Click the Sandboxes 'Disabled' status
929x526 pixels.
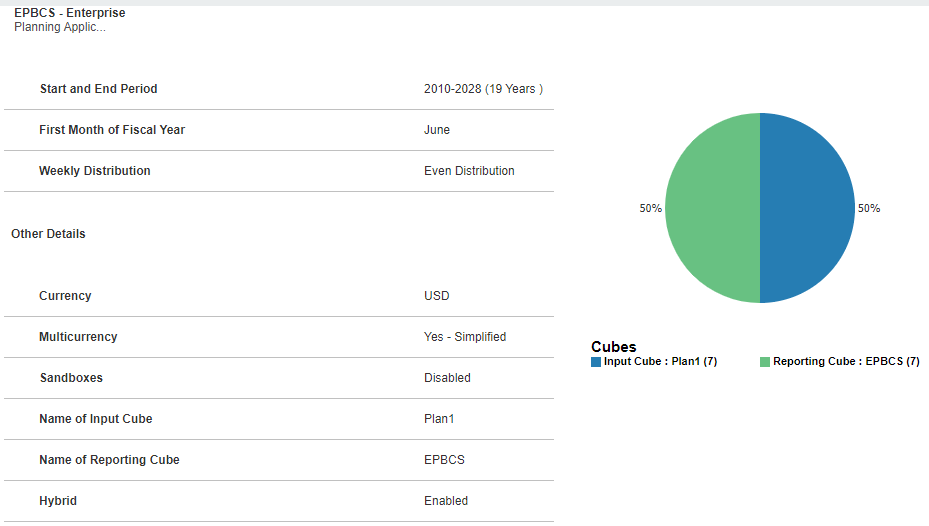(447, 378)
